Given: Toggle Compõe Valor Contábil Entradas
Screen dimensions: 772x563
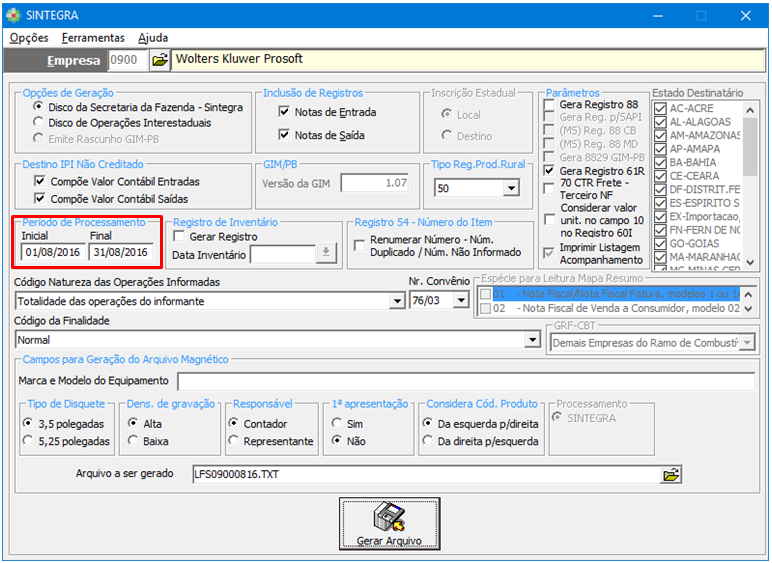Looking at the screenshot, I should point(40,181).
